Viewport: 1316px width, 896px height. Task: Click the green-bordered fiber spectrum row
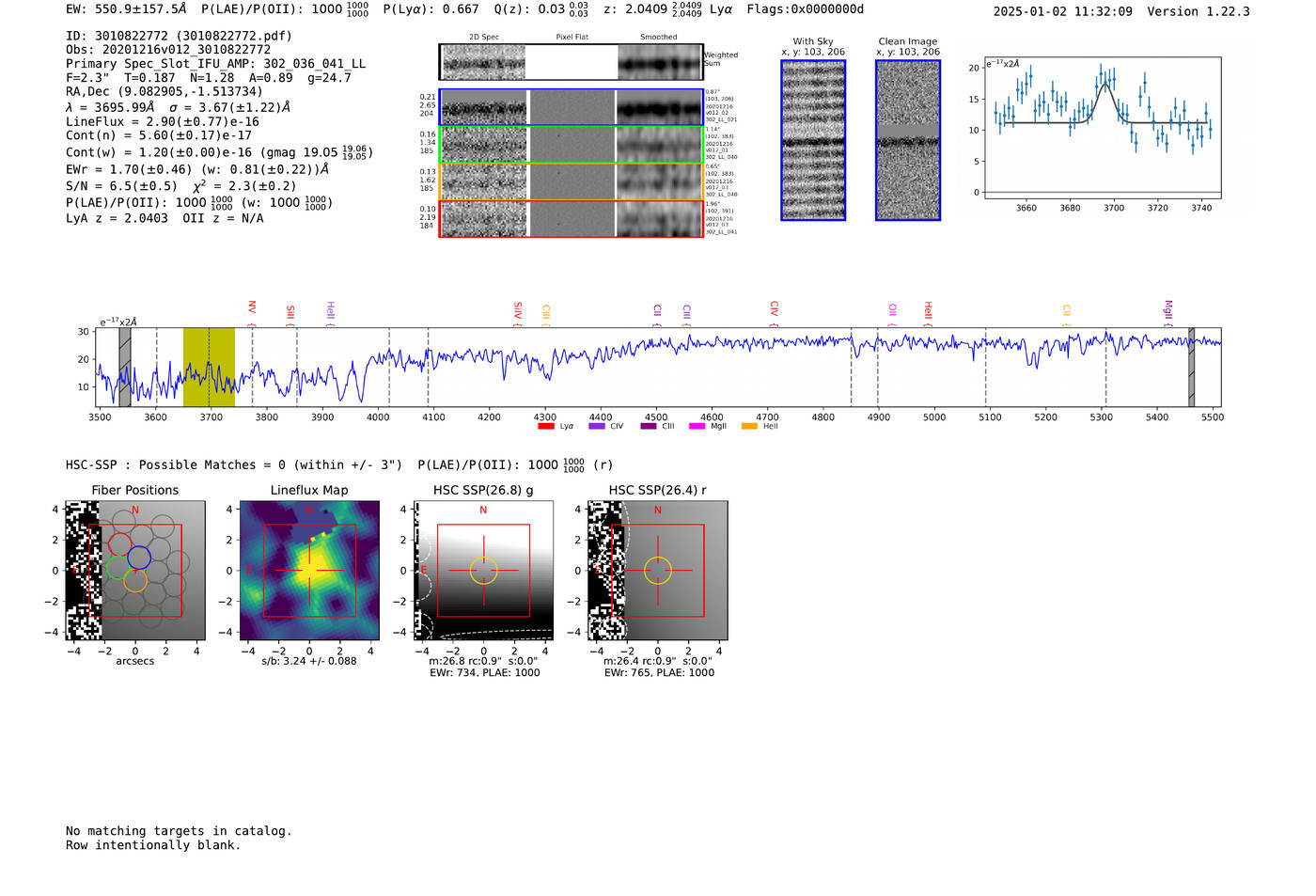coord(571,144)
